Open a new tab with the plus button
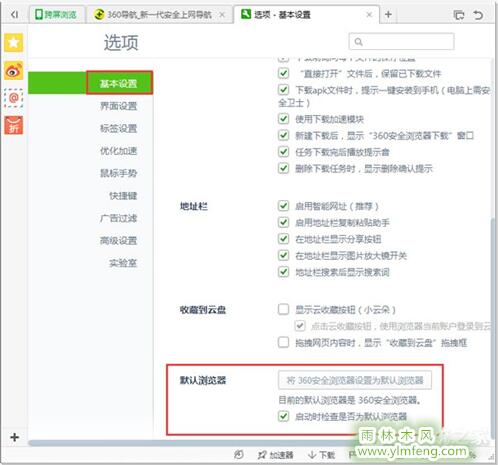Viewport: 498px width, 465px height. tap(388, 15)
